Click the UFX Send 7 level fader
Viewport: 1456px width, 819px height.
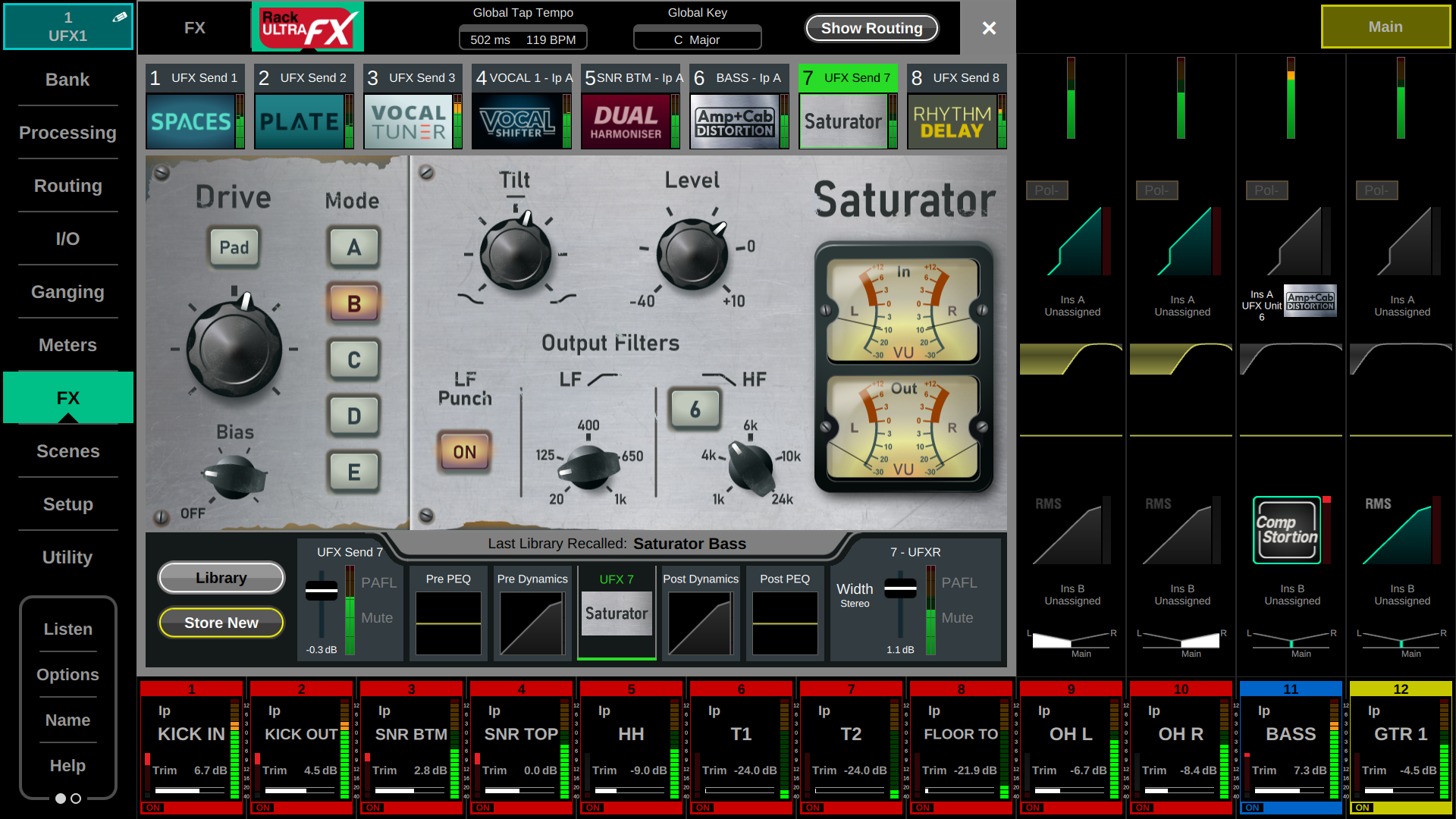(322, 591)
